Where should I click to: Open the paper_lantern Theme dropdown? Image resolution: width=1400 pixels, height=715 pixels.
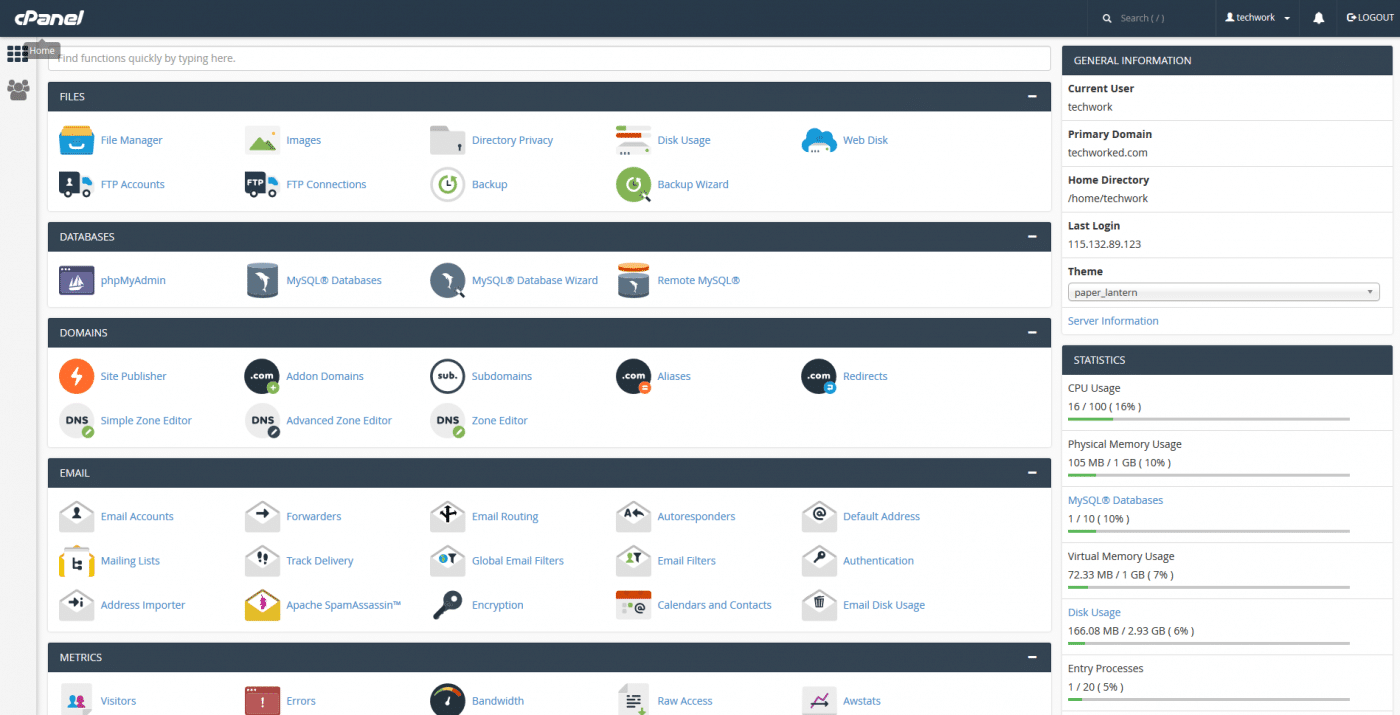point(1223,291)
